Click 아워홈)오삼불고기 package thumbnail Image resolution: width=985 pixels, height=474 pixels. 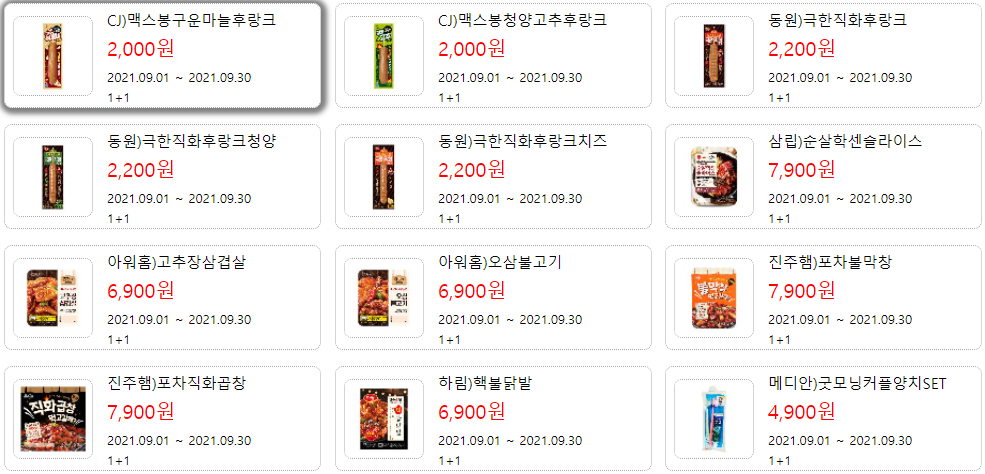tap(384, 298)
